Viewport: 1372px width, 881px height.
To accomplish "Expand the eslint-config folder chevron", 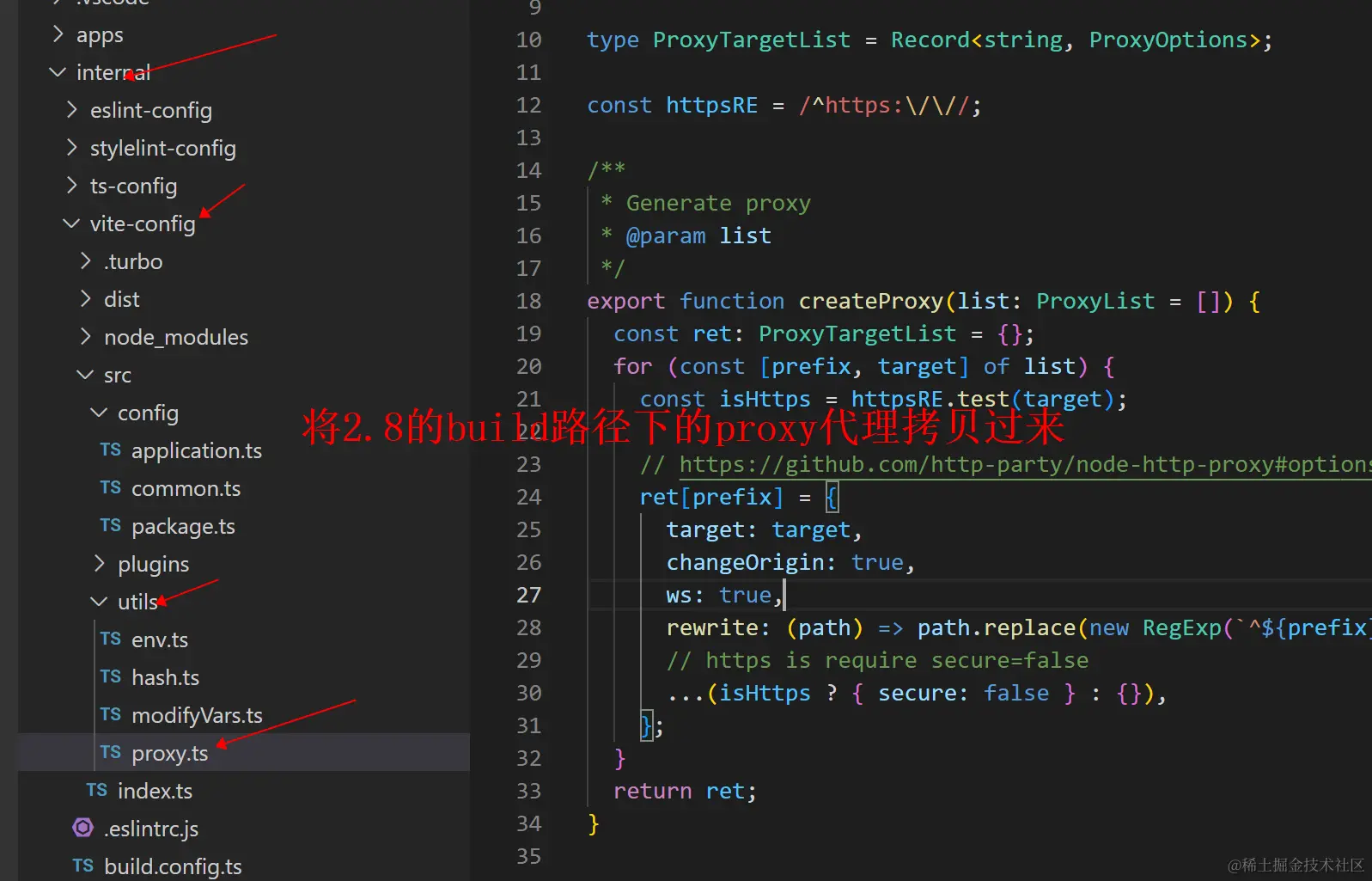I will pos(71,110).
